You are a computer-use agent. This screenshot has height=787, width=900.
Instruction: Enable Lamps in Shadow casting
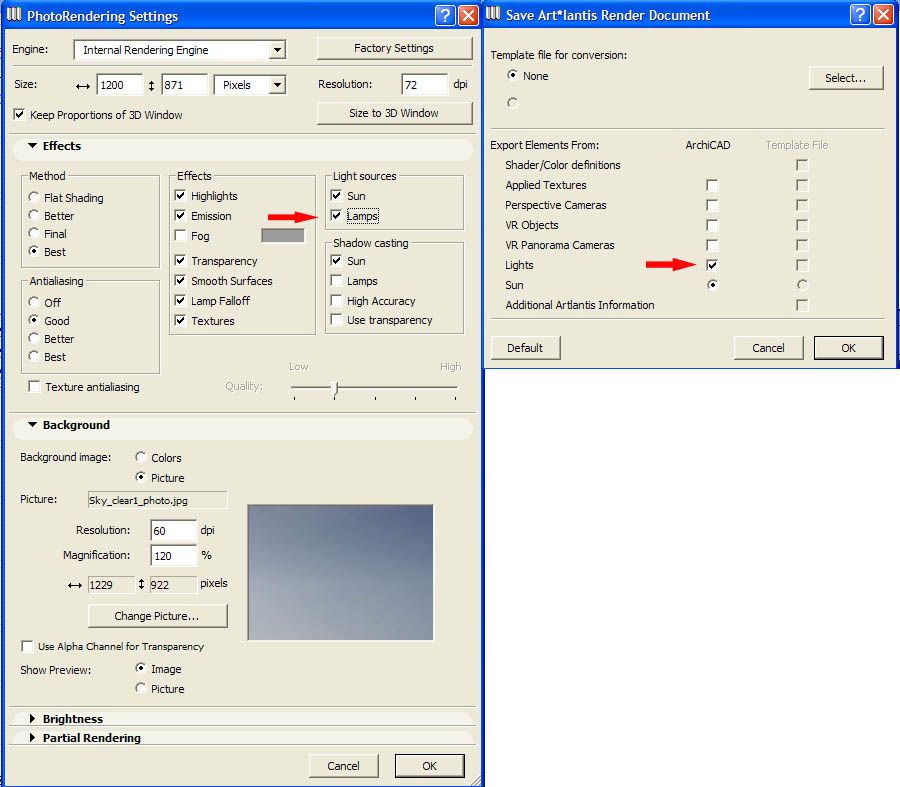(x=336, y=280)
